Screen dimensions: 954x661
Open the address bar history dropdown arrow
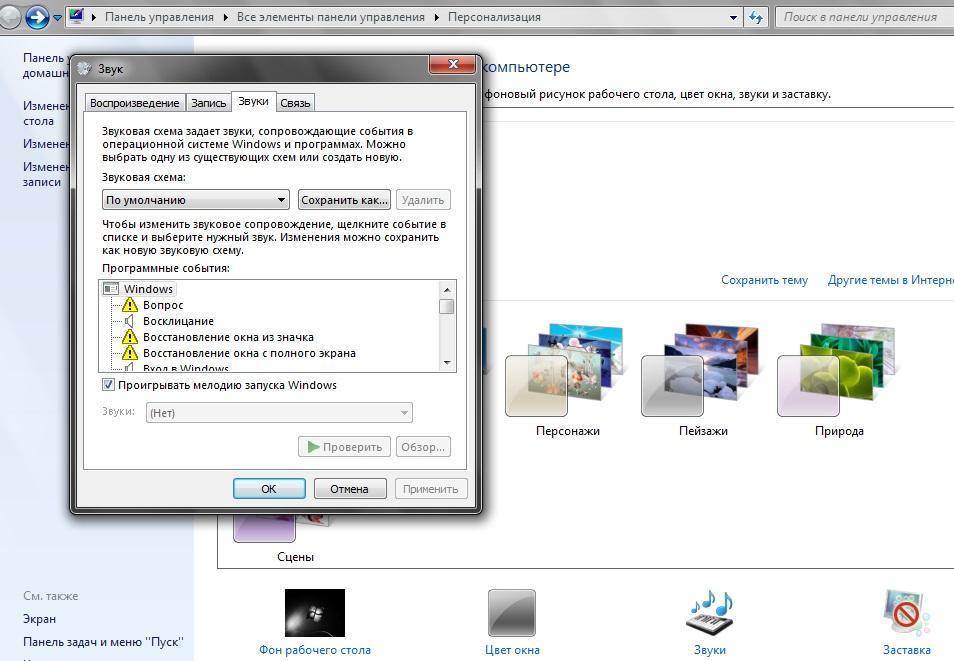tap(735, 17)
